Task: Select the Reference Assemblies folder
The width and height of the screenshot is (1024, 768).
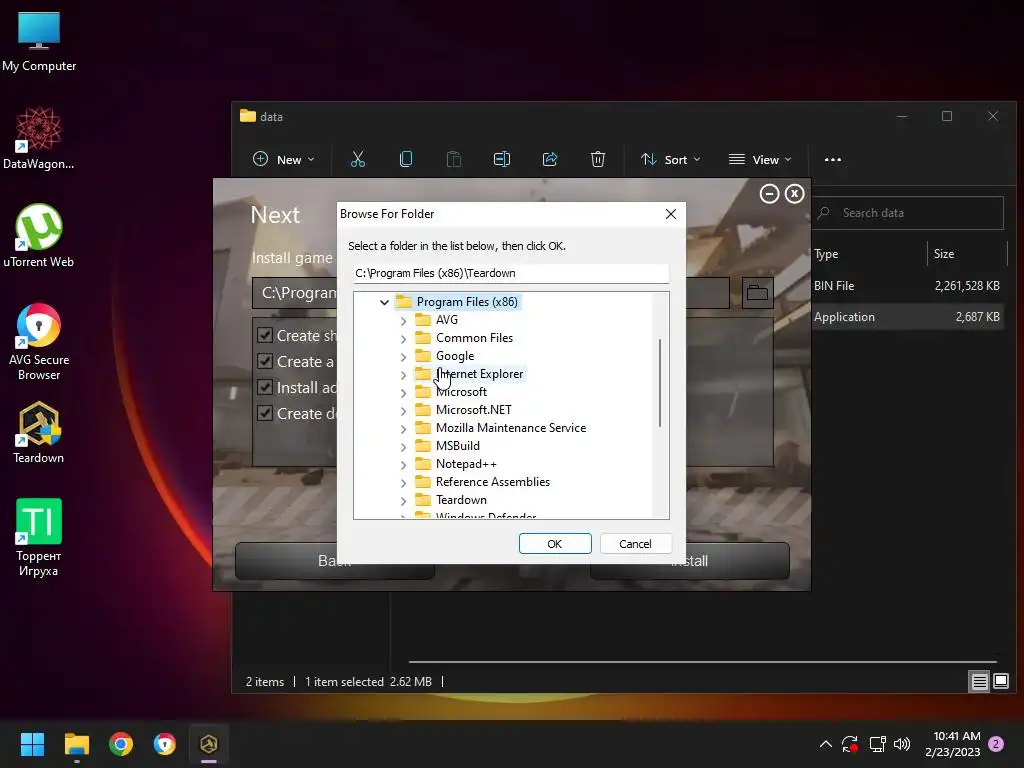Action: click(x=492, y=482)
